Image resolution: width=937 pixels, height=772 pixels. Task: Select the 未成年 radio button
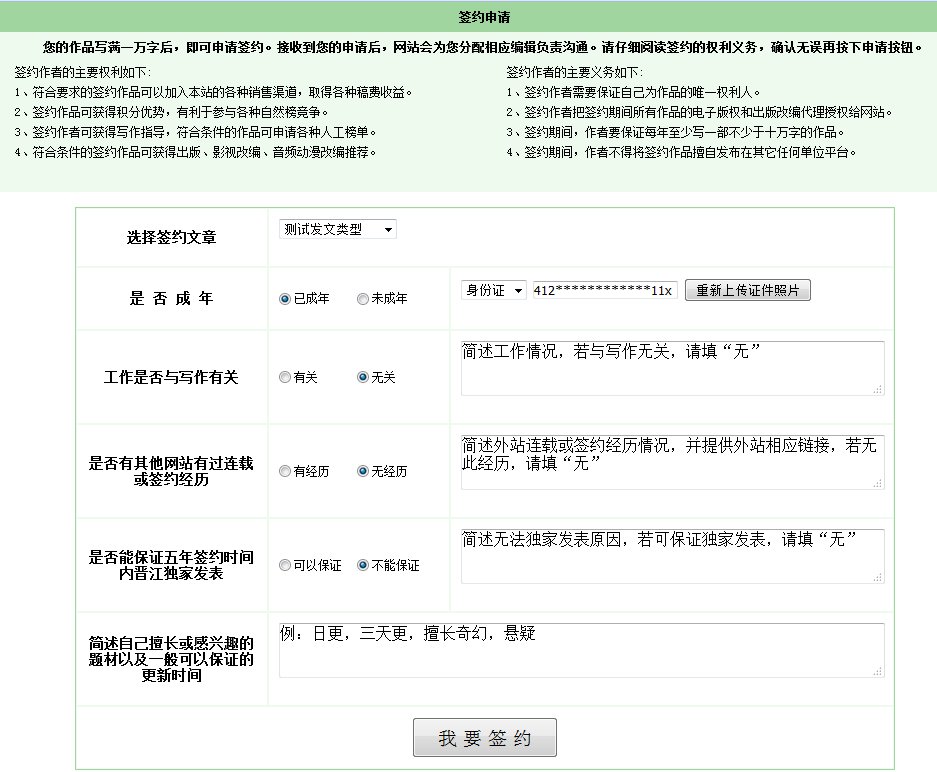tap(361, 297)
